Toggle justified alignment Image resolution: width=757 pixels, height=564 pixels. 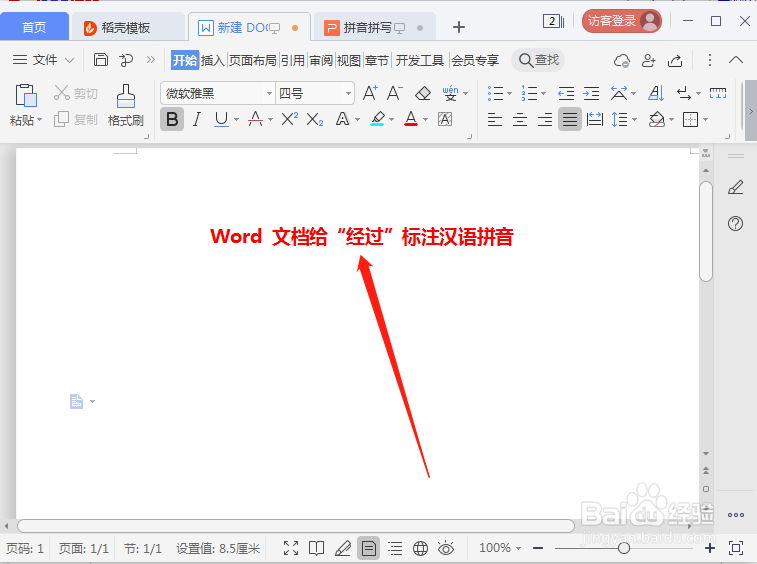570,119
